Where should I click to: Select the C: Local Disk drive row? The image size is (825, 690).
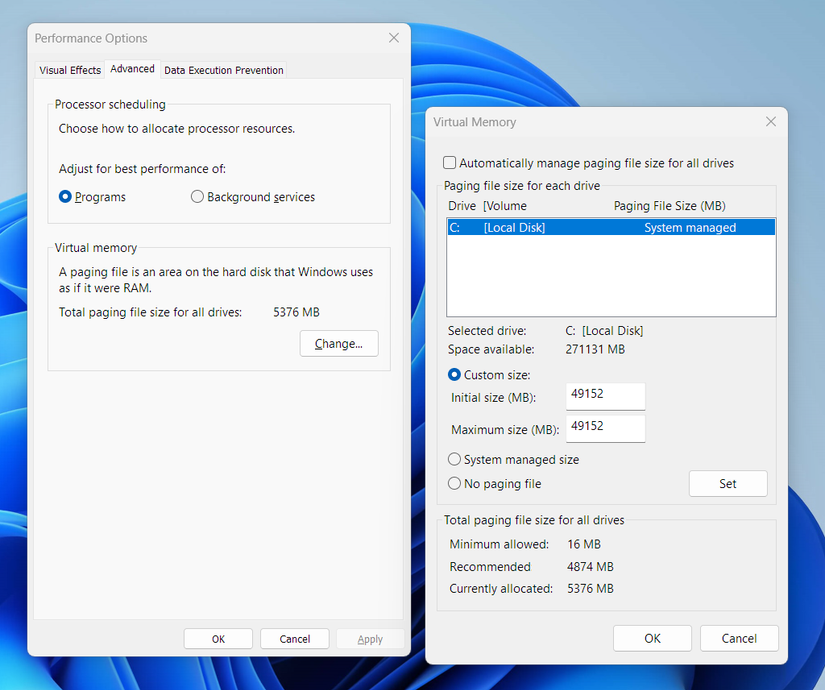[610, 227]
